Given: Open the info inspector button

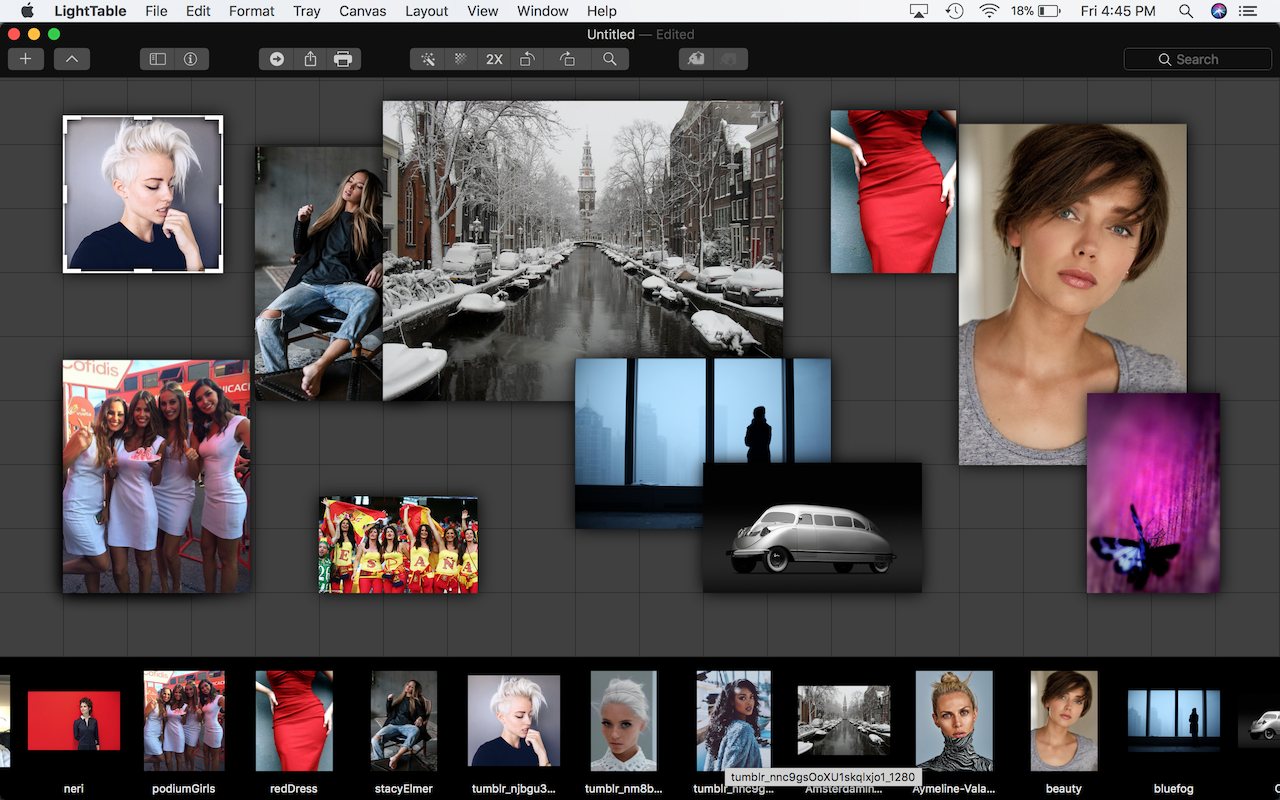Looking at the screenshot, I should (x=190, y=59).
